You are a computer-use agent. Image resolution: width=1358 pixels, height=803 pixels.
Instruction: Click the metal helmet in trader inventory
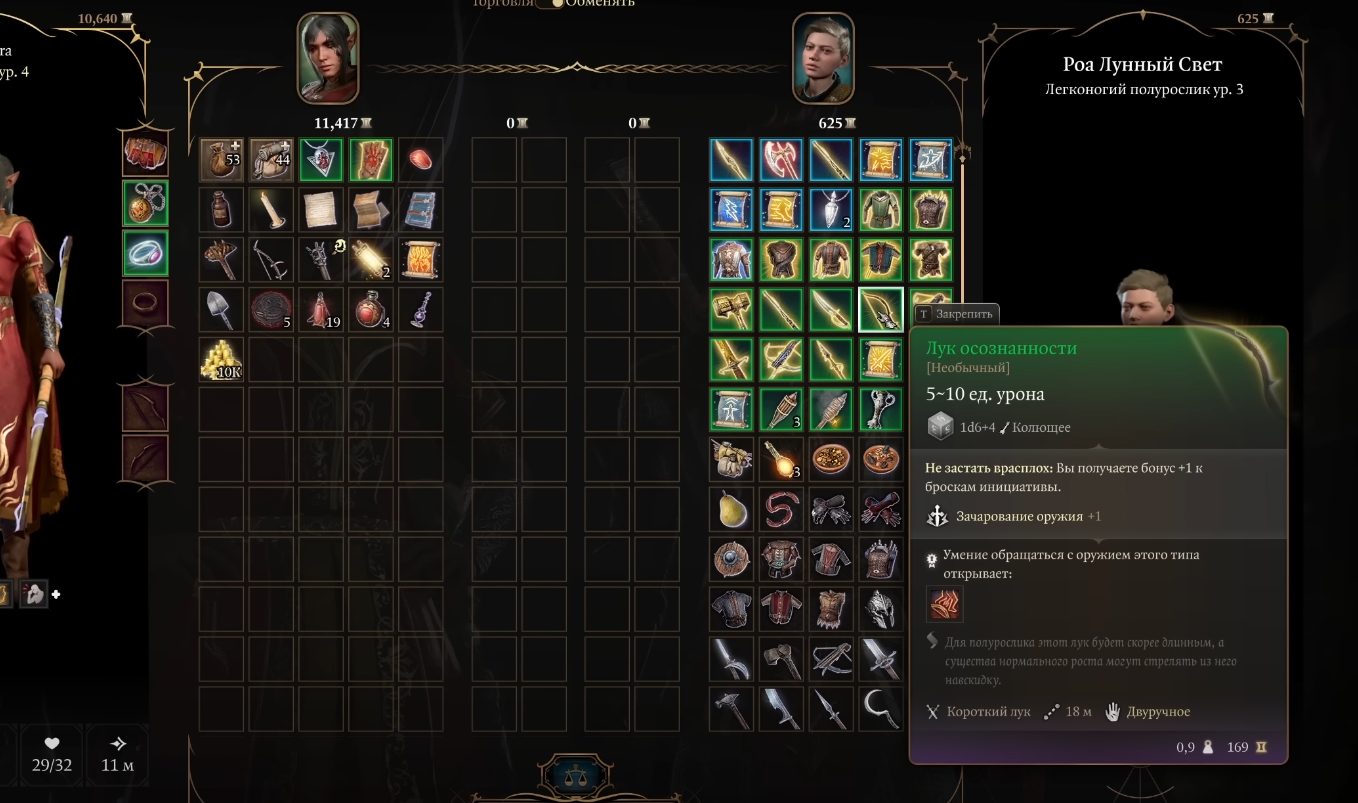pyautogui.click(x=881, y=610)
